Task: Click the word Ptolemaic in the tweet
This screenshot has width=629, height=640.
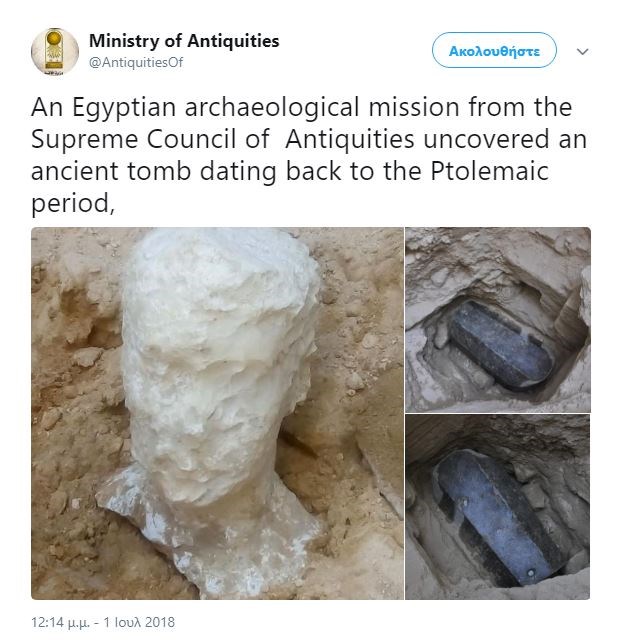Action: (x=489, y=171)
